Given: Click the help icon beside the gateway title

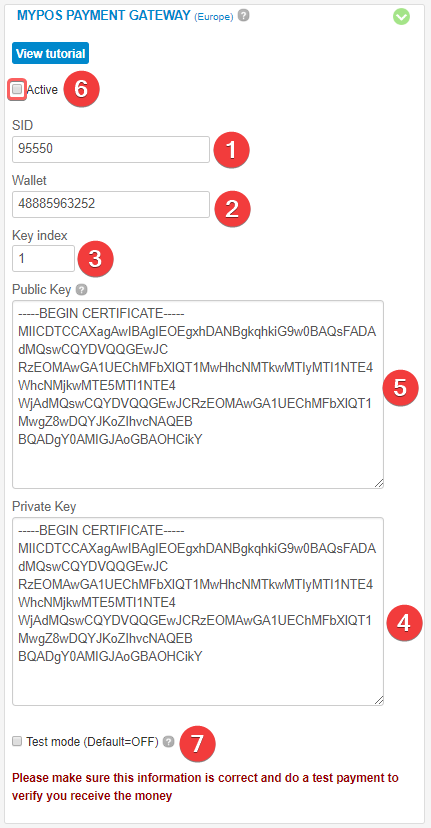Looking at the screenshot, I should [243, 16].
